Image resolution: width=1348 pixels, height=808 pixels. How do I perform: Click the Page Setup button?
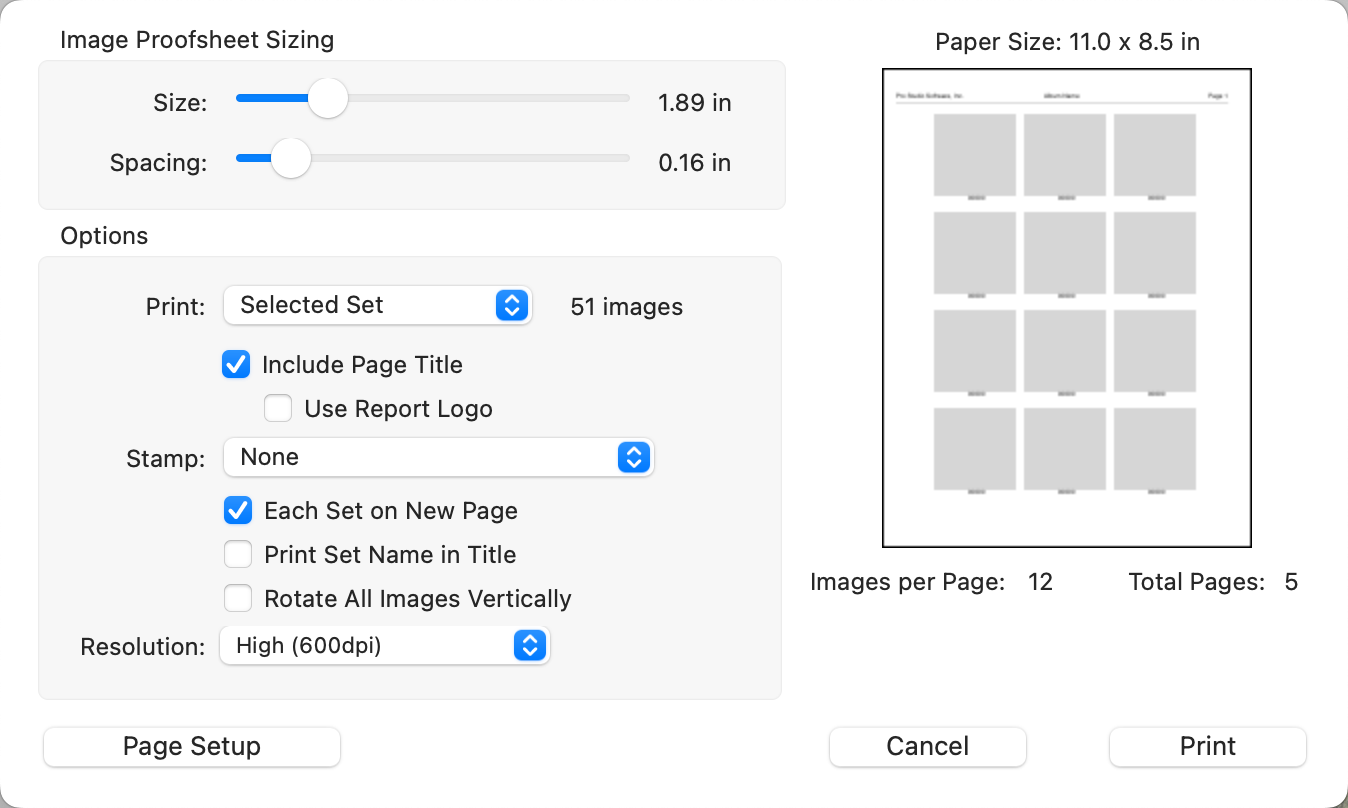(x=192, y=747)
